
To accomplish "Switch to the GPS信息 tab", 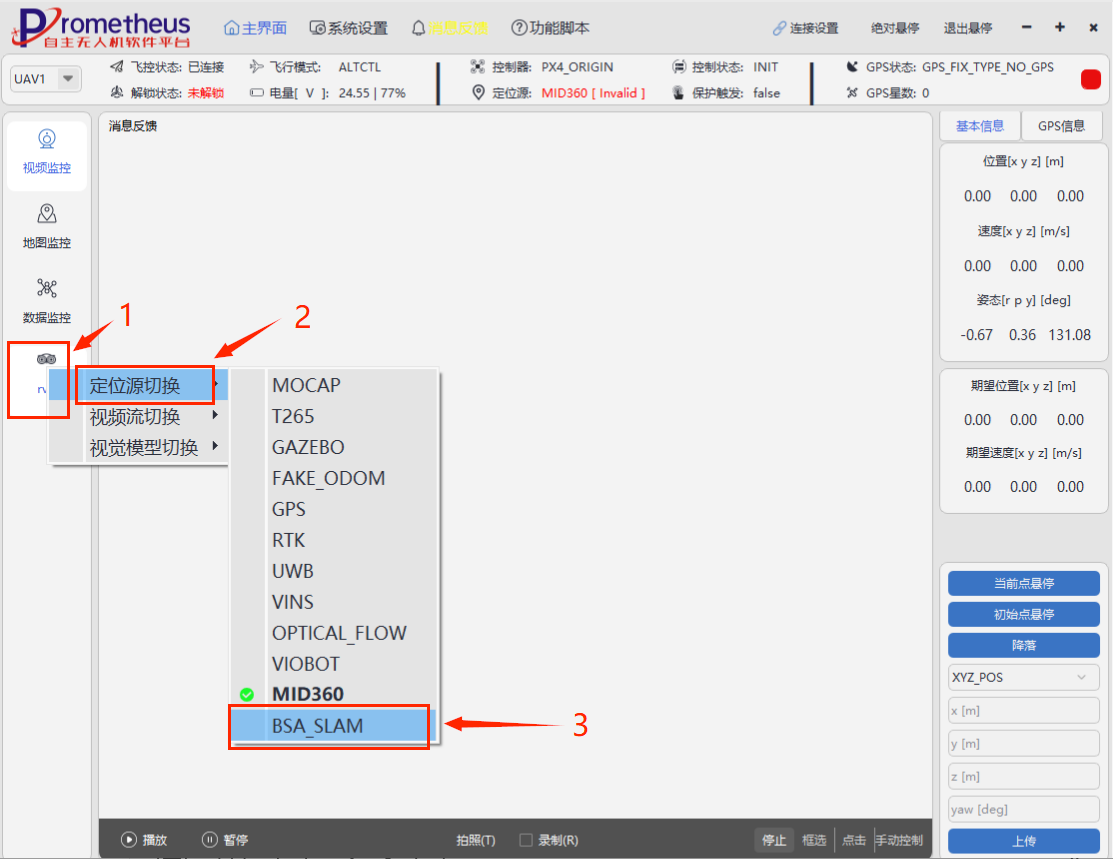I will (1061, 126).
